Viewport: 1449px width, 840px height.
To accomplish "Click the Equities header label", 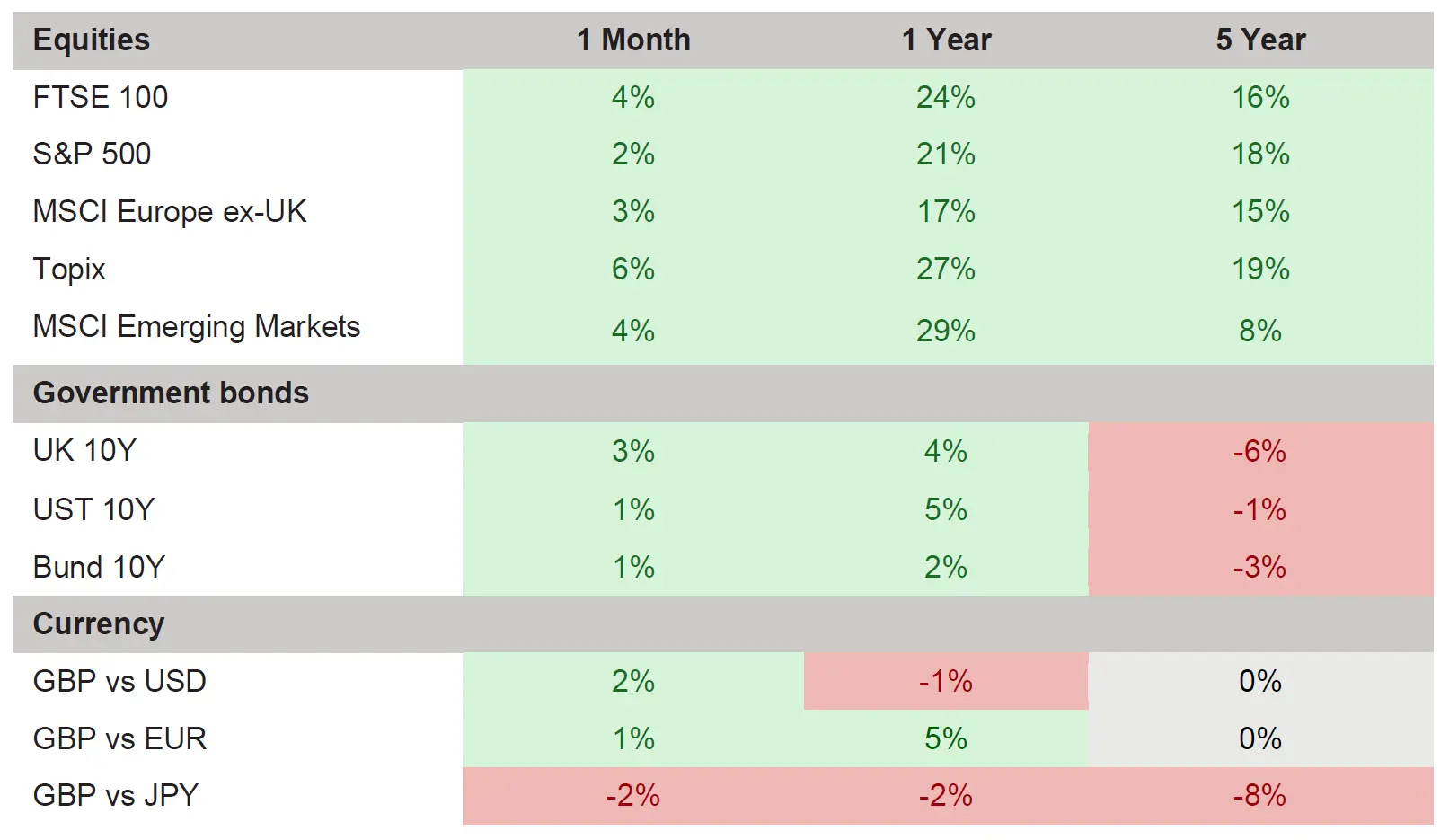I will (92, 40).
